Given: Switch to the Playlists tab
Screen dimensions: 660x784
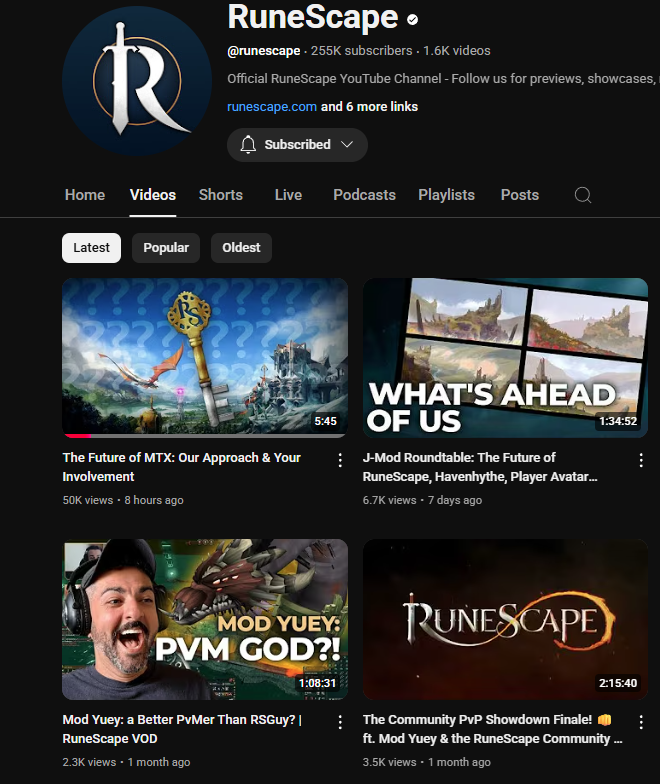Looking at the screenshot, I should tap(446, 195).
